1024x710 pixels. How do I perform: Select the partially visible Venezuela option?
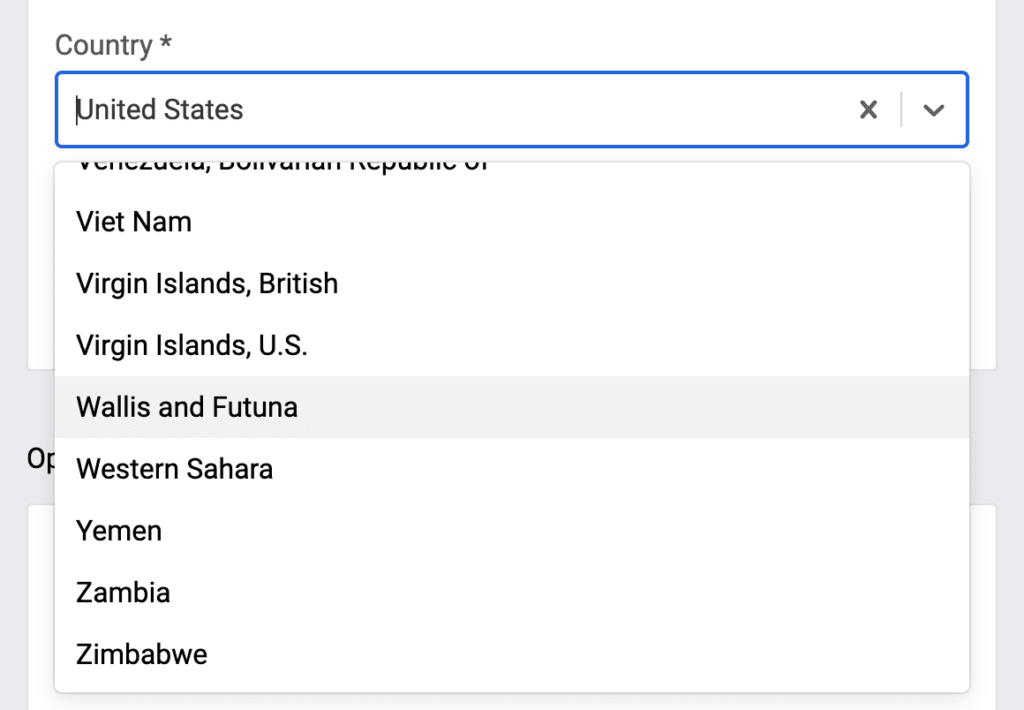(x=282, y=166)
